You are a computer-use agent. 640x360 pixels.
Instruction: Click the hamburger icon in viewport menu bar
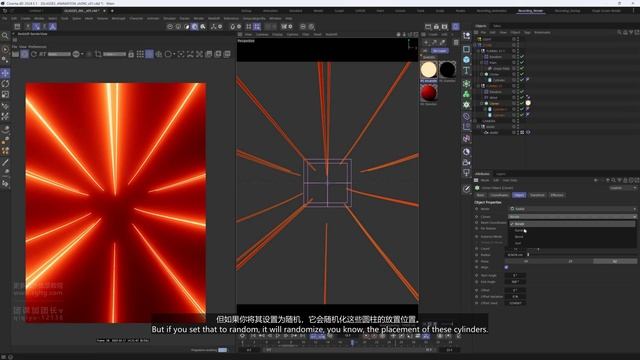[x=240, y=34]
